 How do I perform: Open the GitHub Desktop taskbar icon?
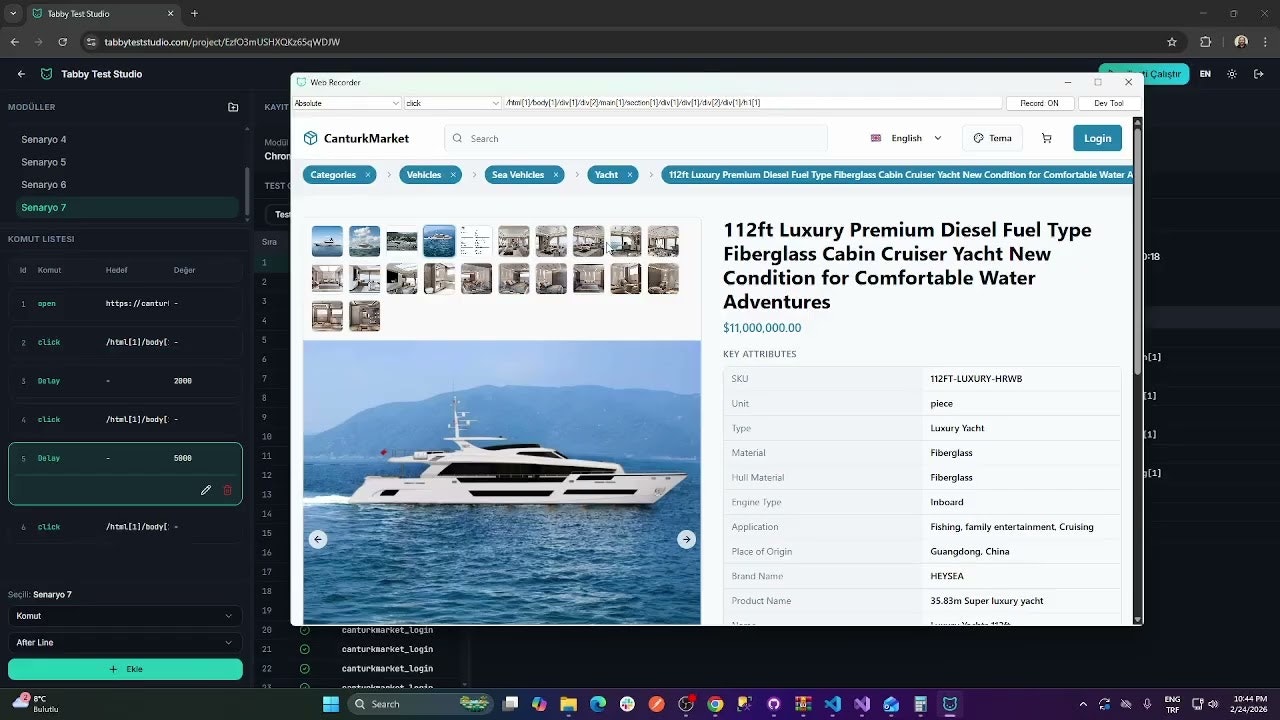coord(773,704)
